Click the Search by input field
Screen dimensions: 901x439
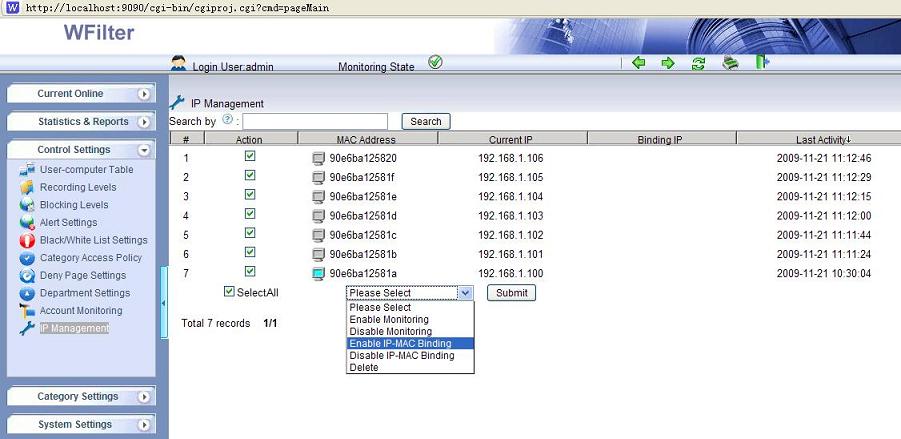click(315, 122)
